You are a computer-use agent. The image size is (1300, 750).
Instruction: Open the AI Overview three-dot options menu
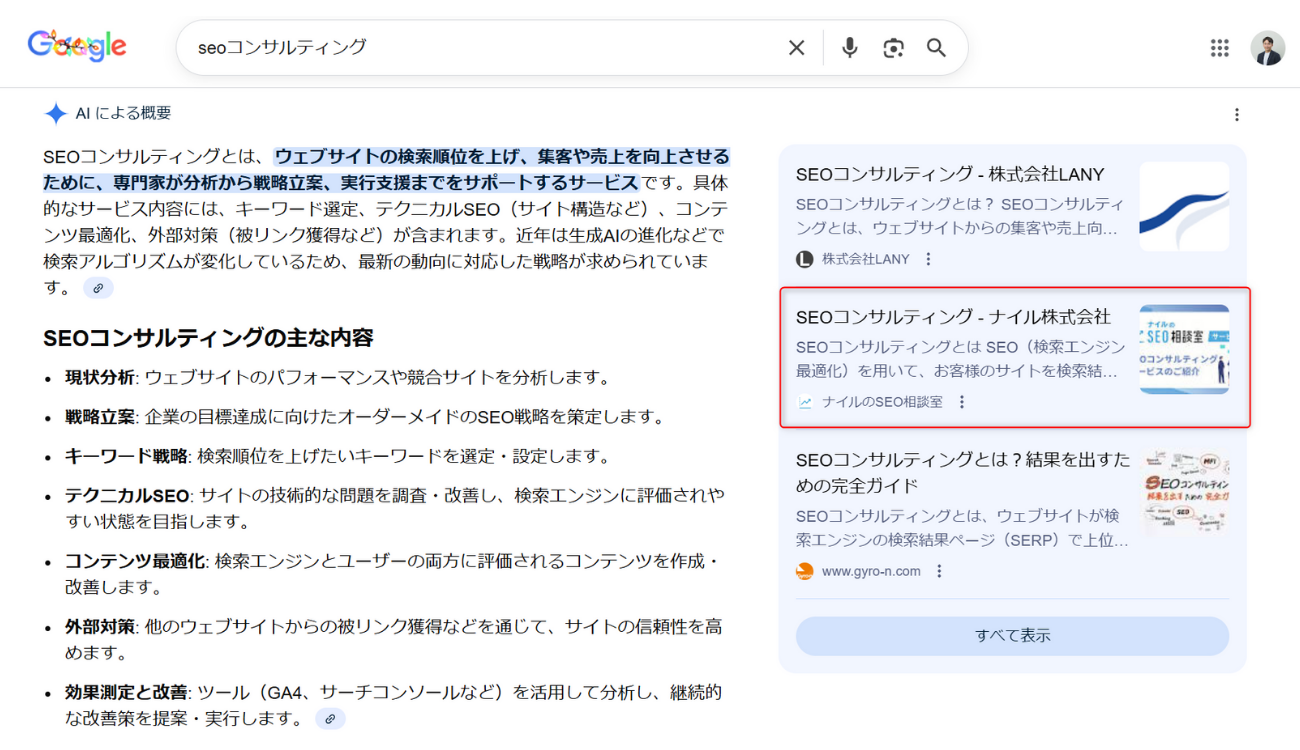tap(1237, 113)
